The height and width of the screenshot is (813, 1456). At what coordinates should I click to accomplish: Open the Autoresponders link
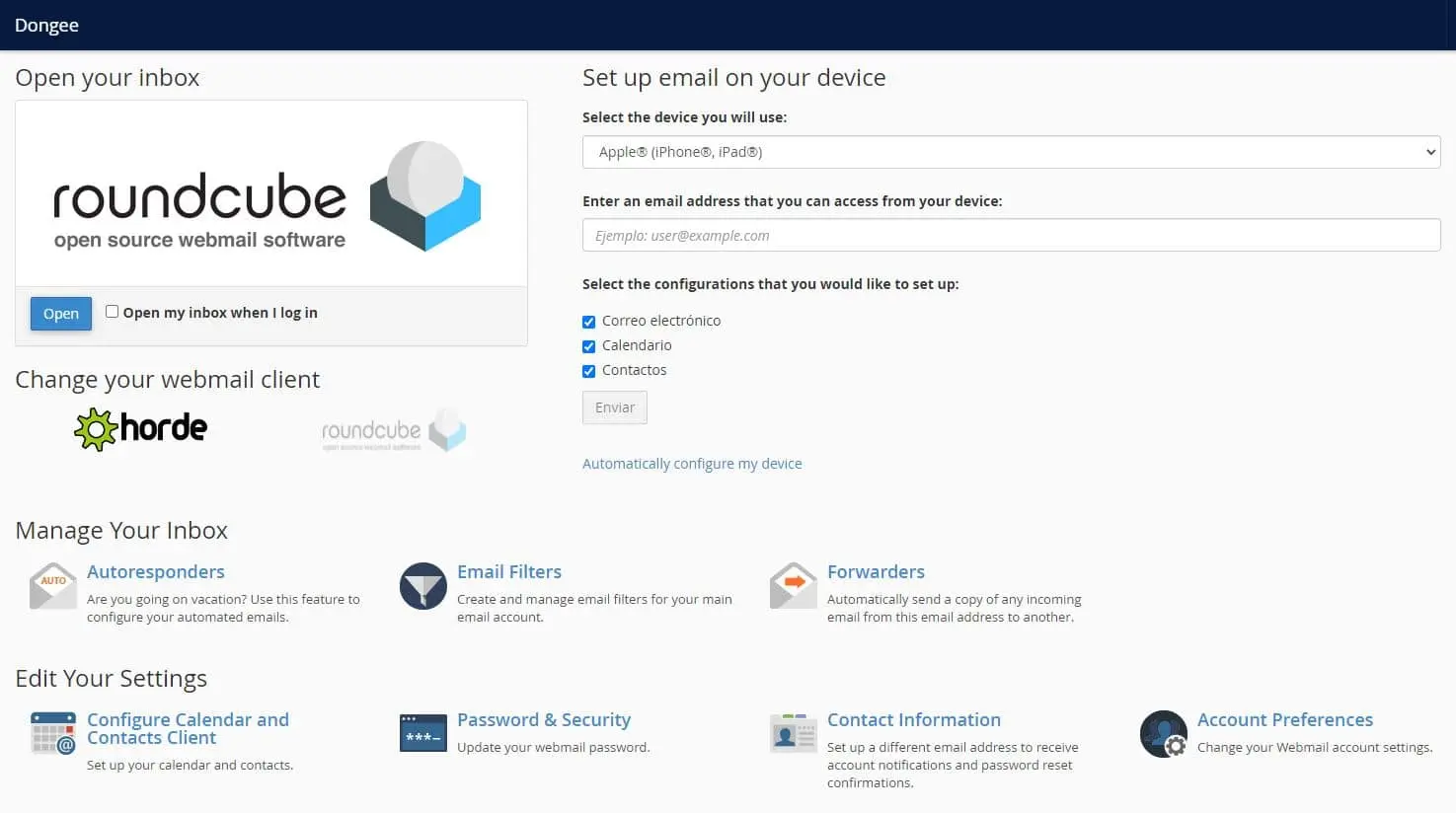156,572
